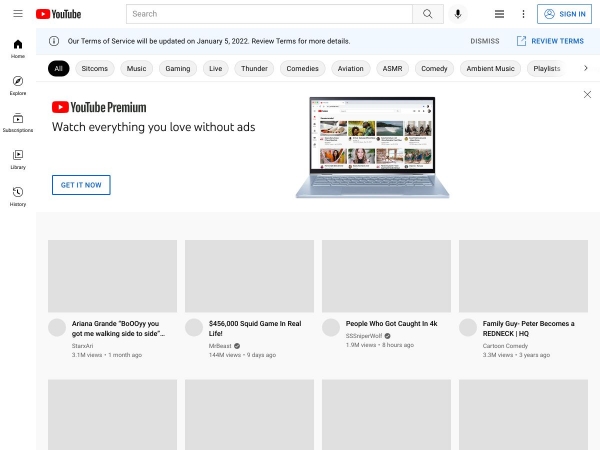This screenshot has width=600, height=450.
Task: Open Subscriptions in sidebar
Action: click(18, 123)
